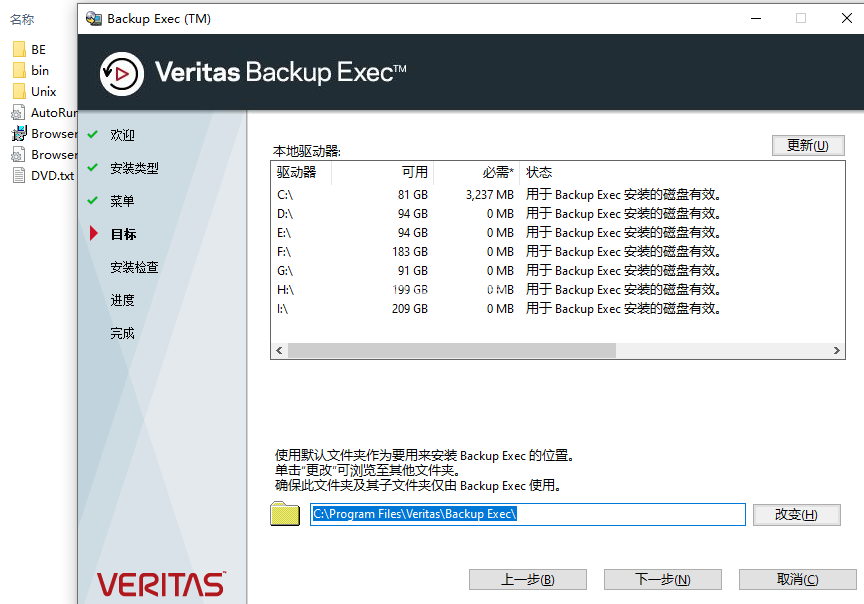Select the Unix folder icon in file explorer
The width and height of the screenshot is (864, 604).
coord(19,91)
